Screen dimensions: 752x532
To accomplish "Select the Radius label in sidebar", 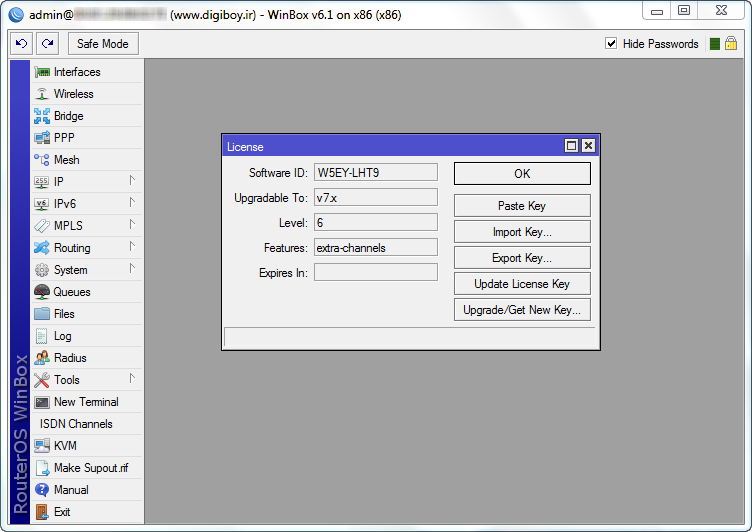I will pyautogui.click(x=70, y=358).
